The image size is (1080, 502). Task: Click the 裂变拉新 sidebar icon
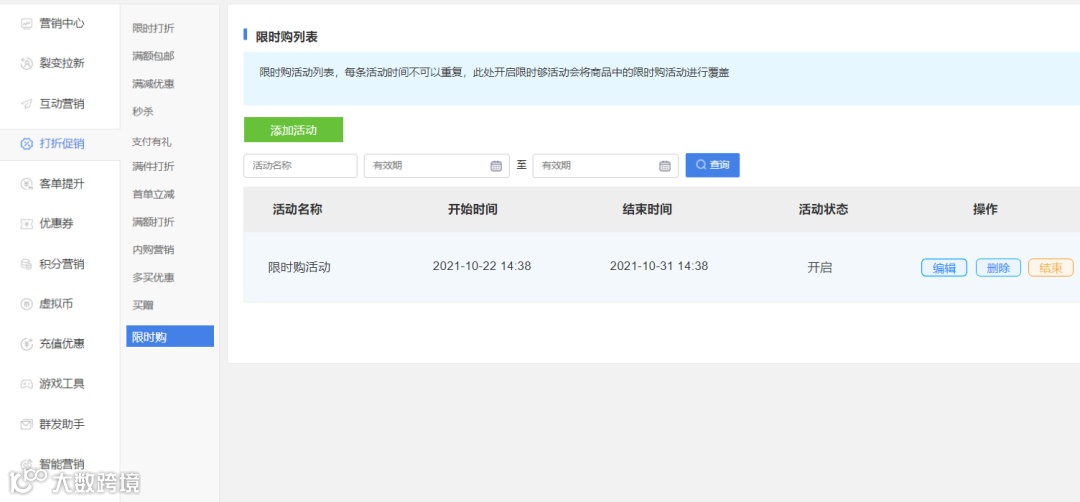coord(27,63)
